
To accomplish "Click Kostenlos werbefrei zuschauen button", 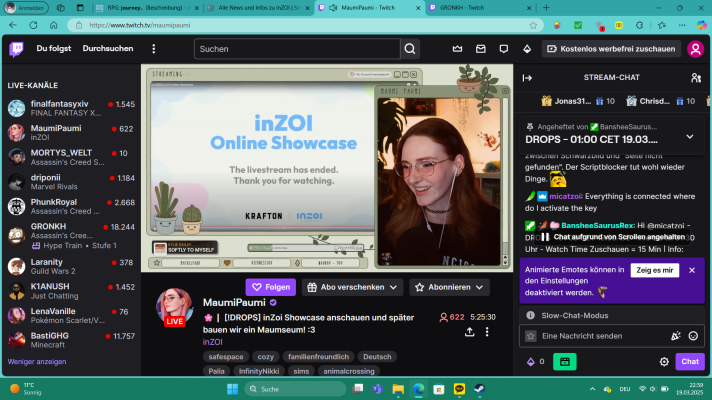I will 611,49.
